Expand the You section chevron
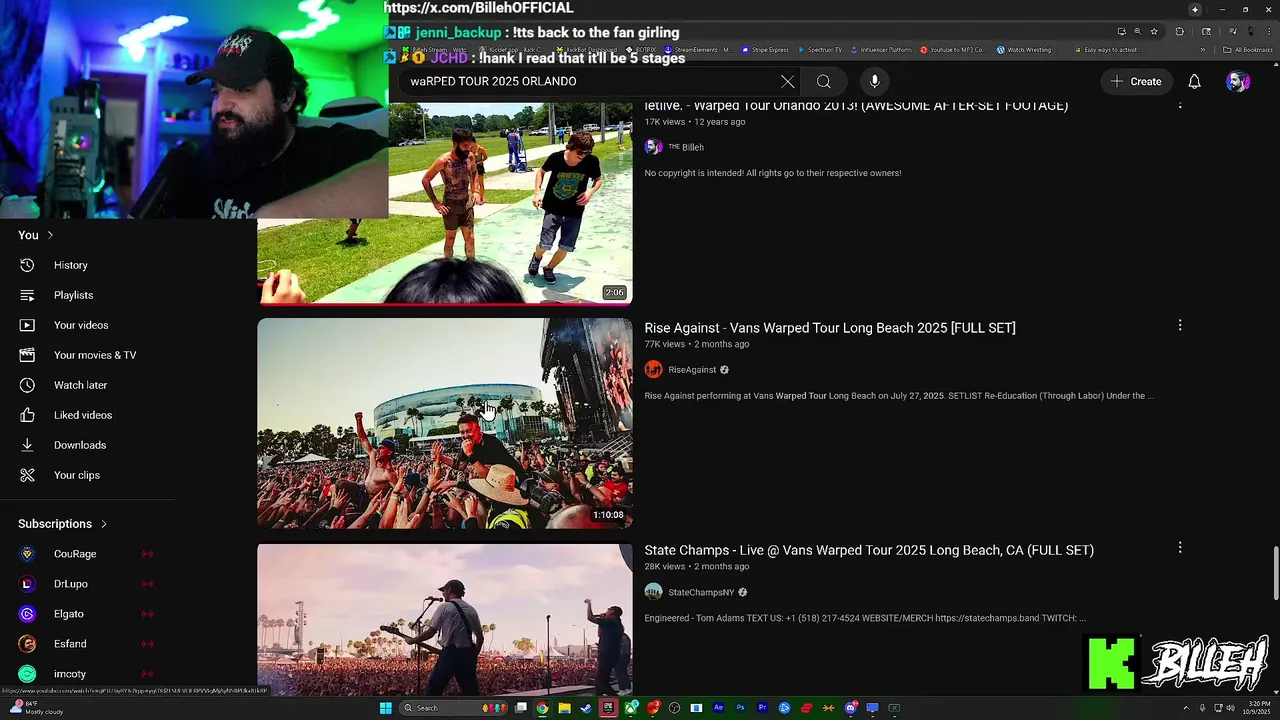This screenshot has height=720, width=1280. click(50, 235)
